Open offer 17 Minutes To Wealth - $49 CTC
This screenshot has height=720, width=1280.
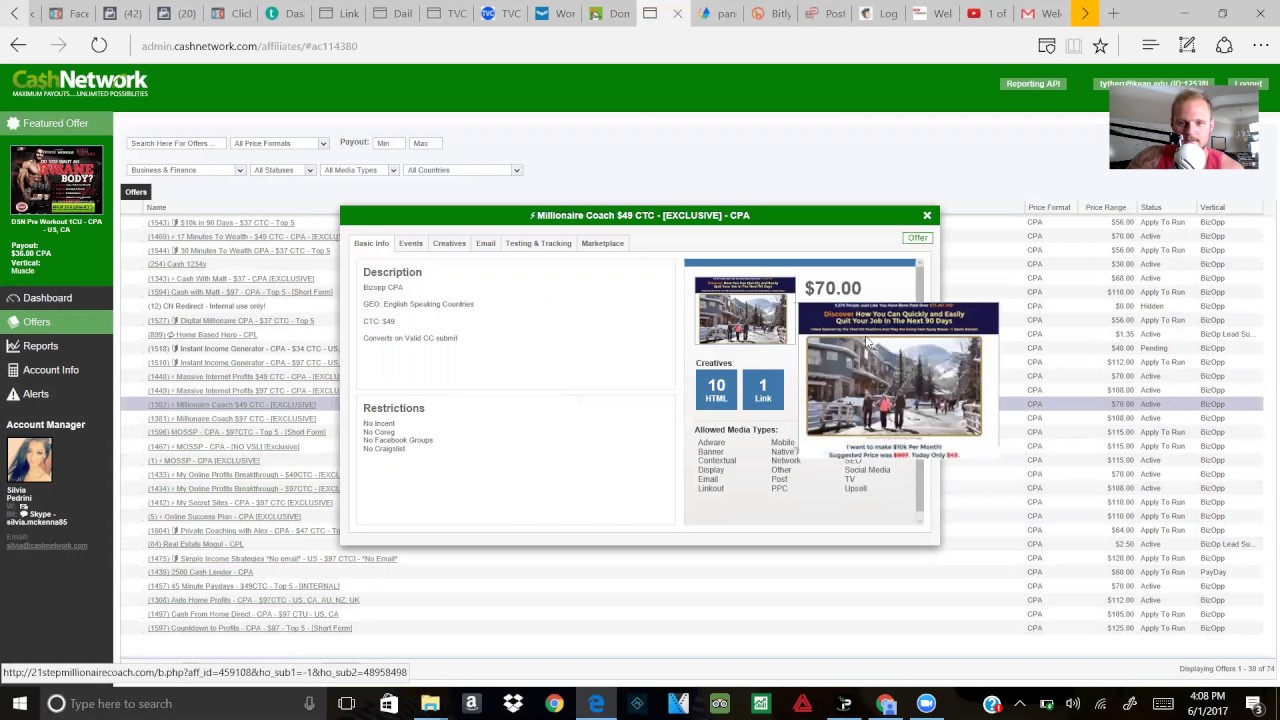(x=243, y=237)
